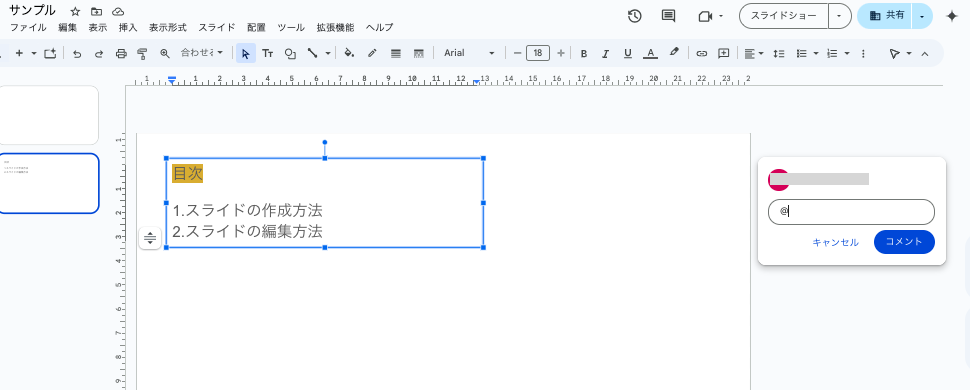Image resolution: width=970 pixels, height=390 pixels.
Task: Expand the new slide layout dropdown
Action: tap(33, 53)
